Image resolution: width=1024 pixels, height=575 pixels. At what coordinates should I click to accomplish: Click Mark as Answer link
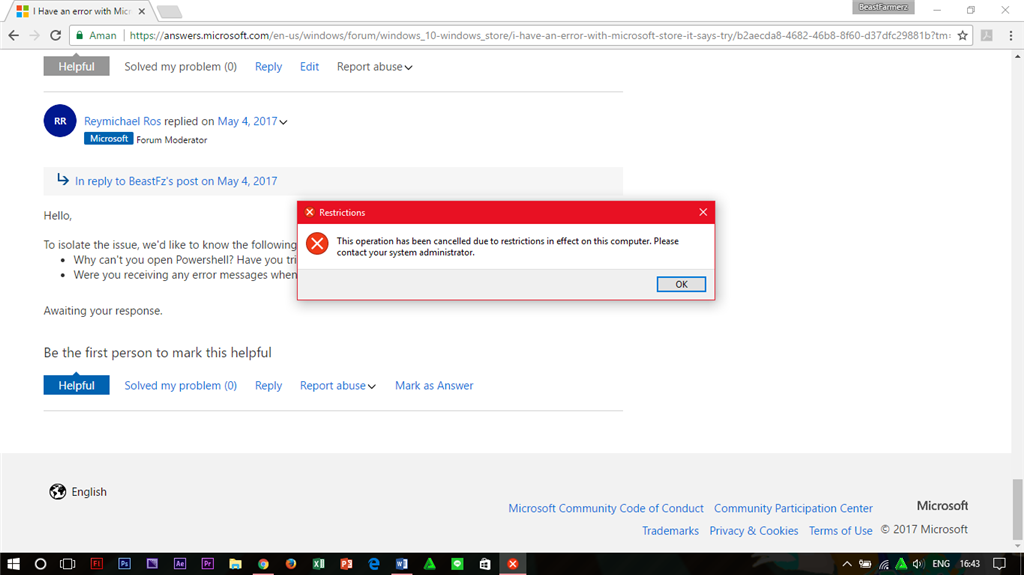(x=434, y=386)
